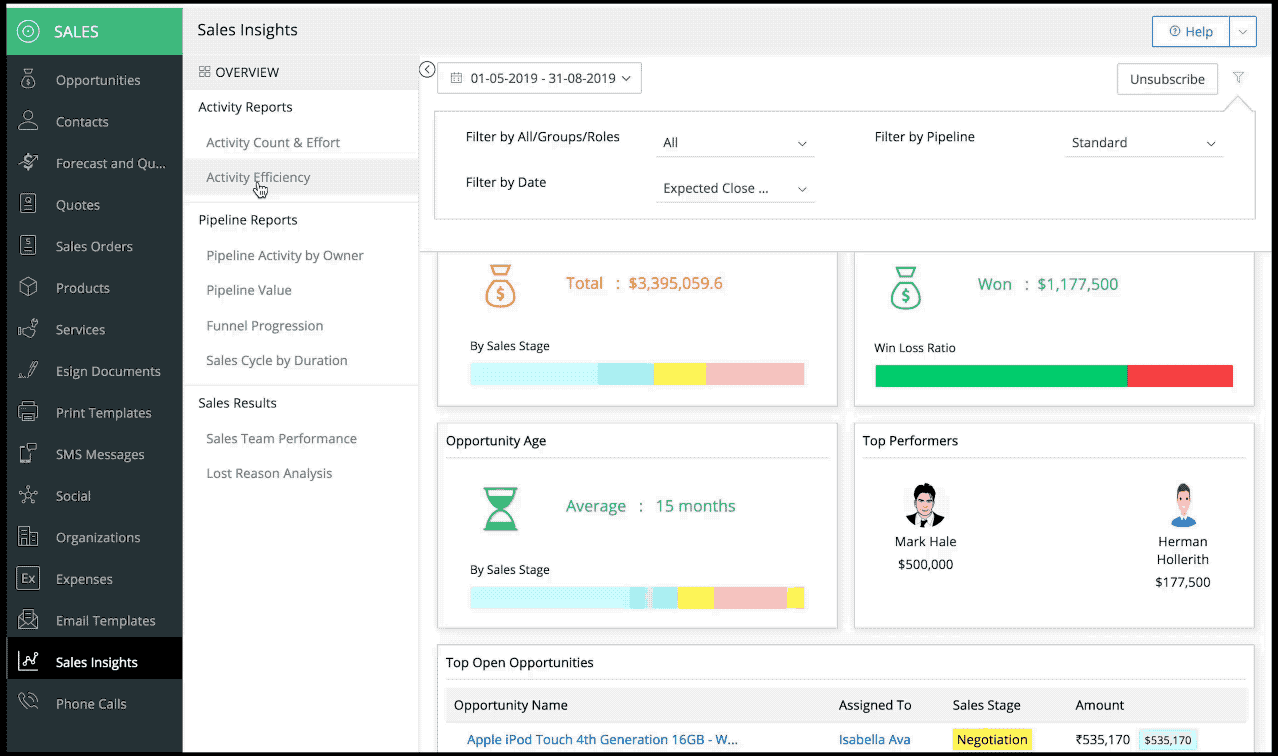Screen dimensions: 1278x756
Task: Click the Quotes sidebar icon
Action: 27,204
